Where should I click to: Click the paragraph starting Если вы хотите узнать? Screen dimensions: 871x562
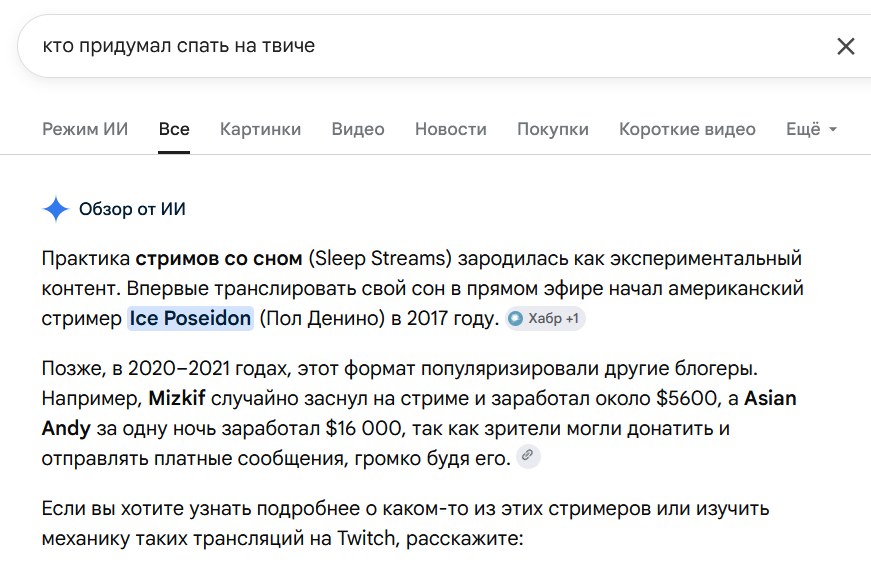406,523
